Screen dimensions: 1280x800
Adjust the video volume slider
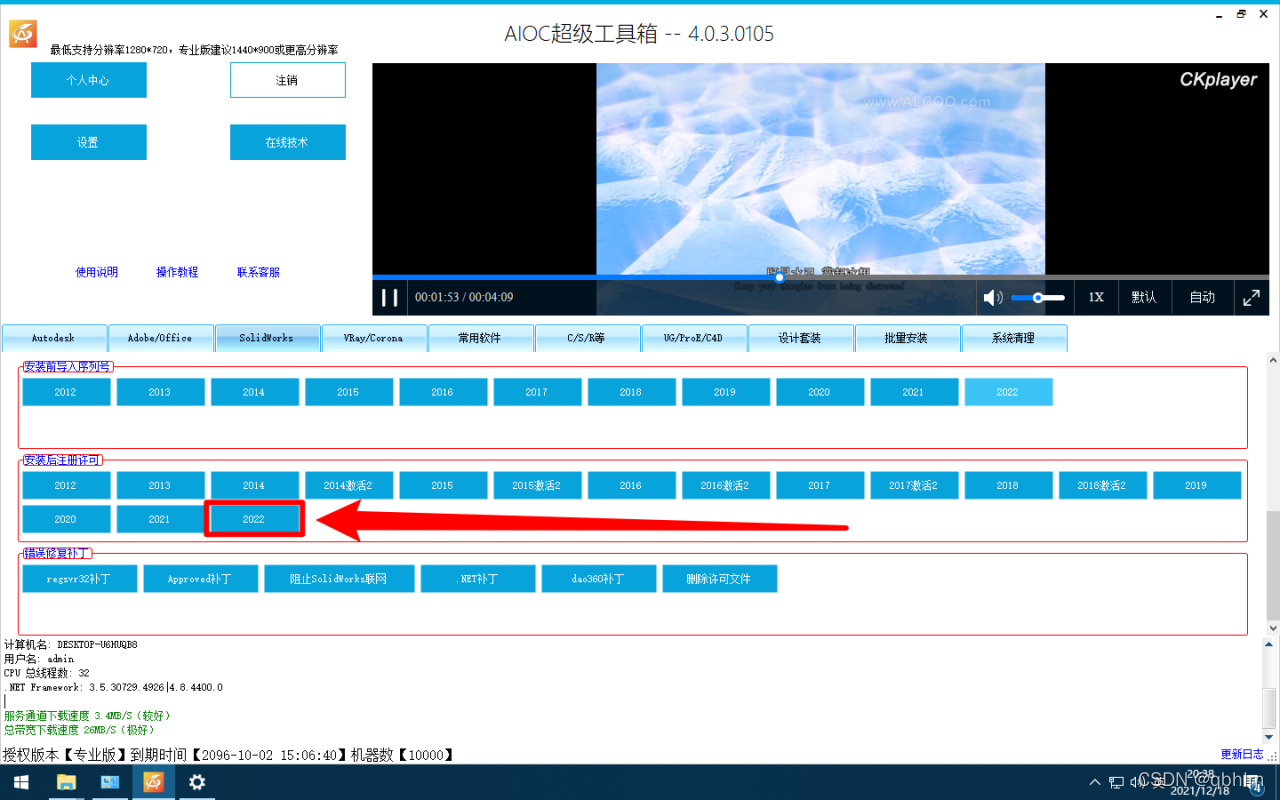[1037, 297]
